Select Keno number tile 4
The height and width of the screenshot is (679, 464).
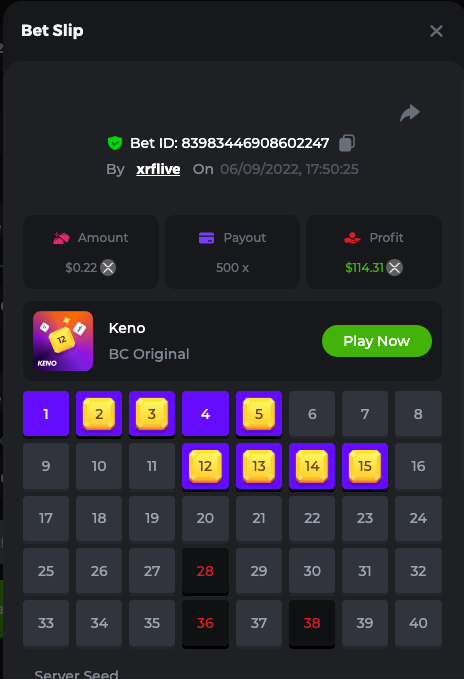pyautogui.click(x=205, y=414)
